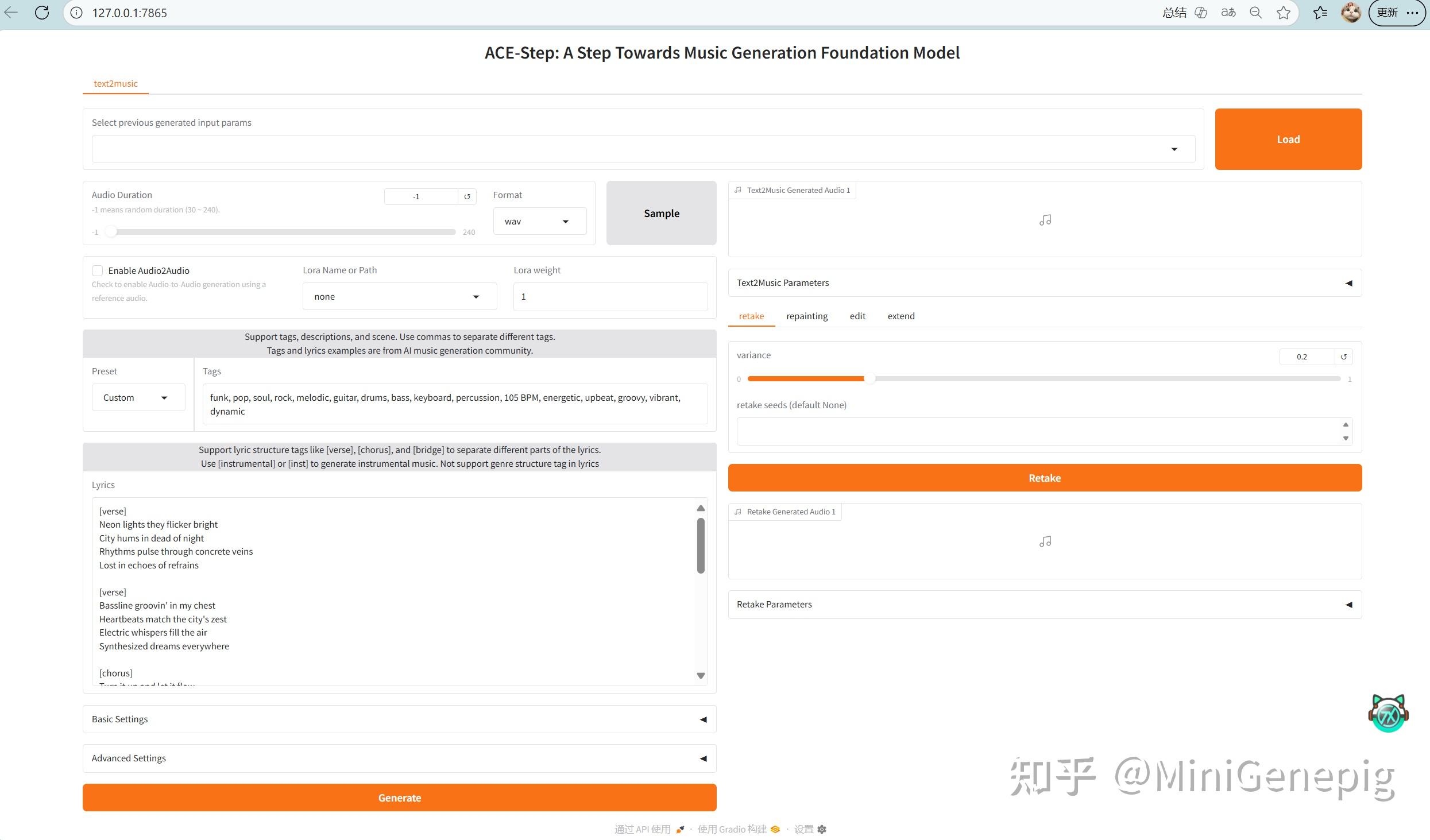Open the translate icon in the address bar
Image resolution: width=1430 pixels, height=840 pixels.
[1228, 13]
